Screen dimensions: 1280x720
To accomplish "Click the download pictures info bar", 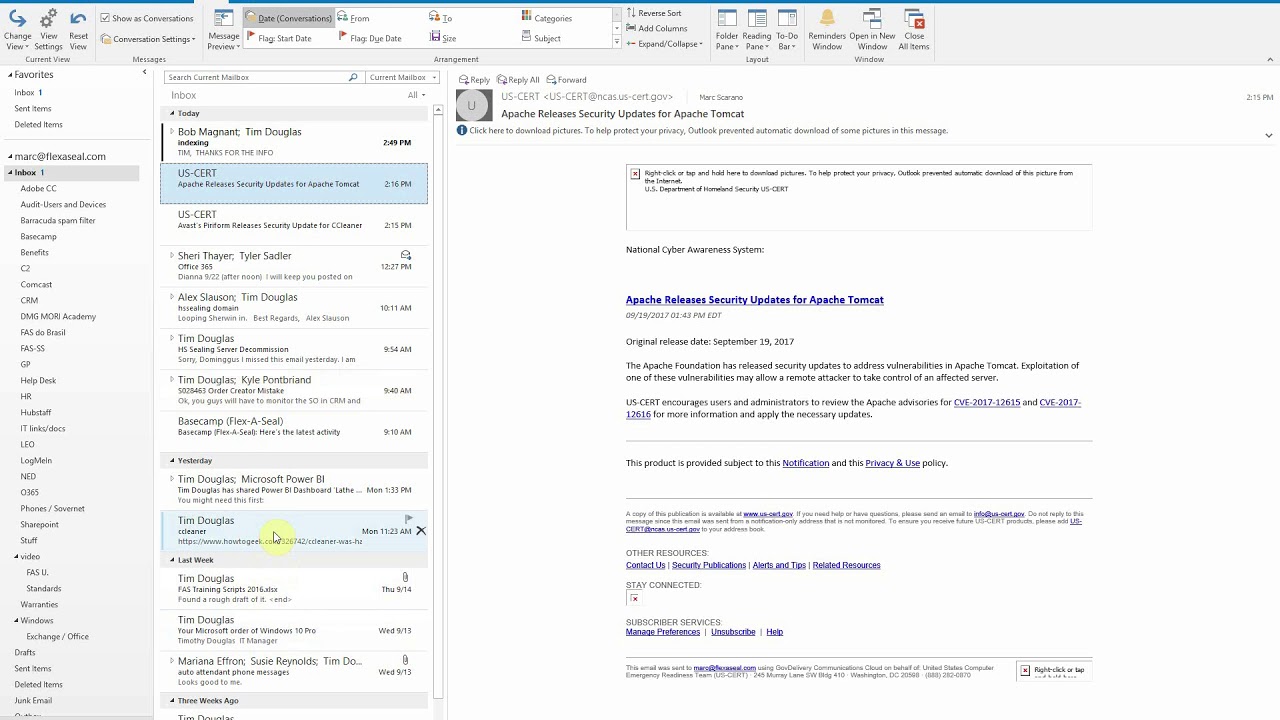I will [702, 131].
